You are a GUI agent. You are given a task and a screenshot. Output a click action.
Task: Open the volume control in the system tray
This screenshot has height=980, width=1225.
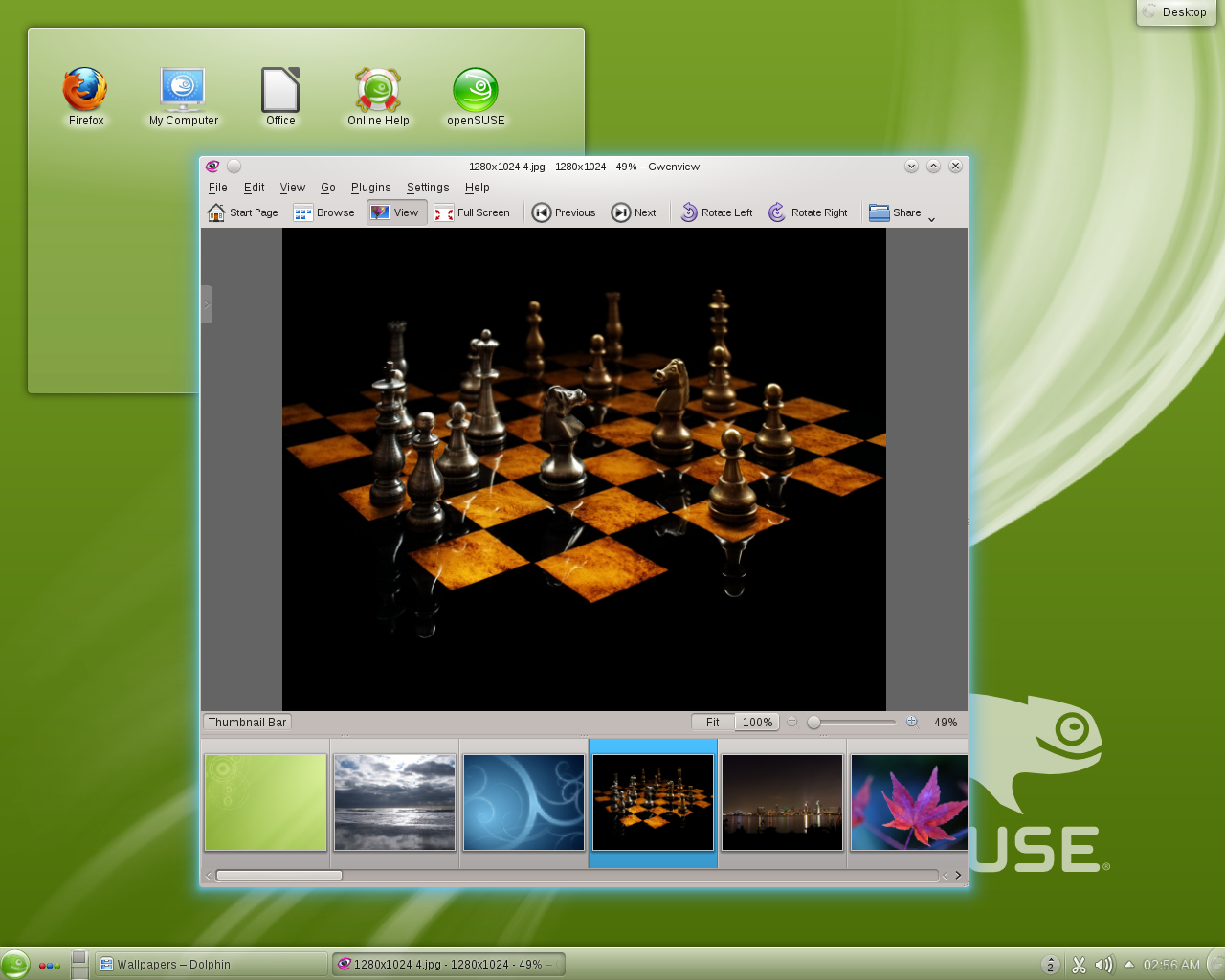click(1103, 965)
